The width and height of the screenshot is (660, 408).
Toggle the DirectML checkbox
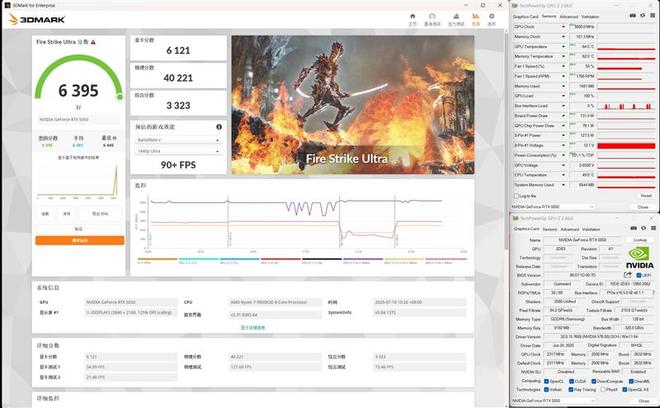point(631,381)
